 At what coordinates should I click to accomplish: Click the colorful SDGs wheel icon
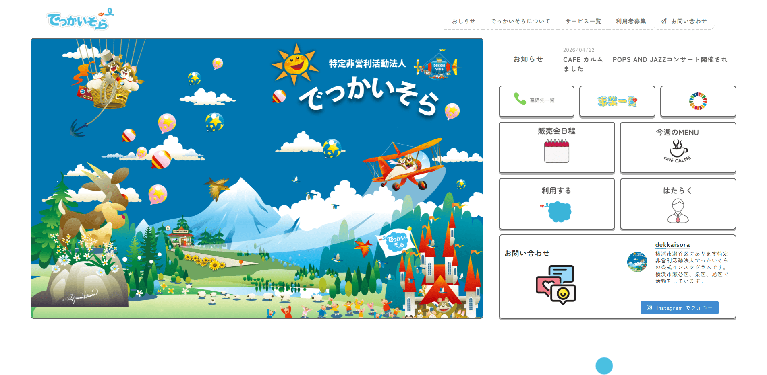698,101
